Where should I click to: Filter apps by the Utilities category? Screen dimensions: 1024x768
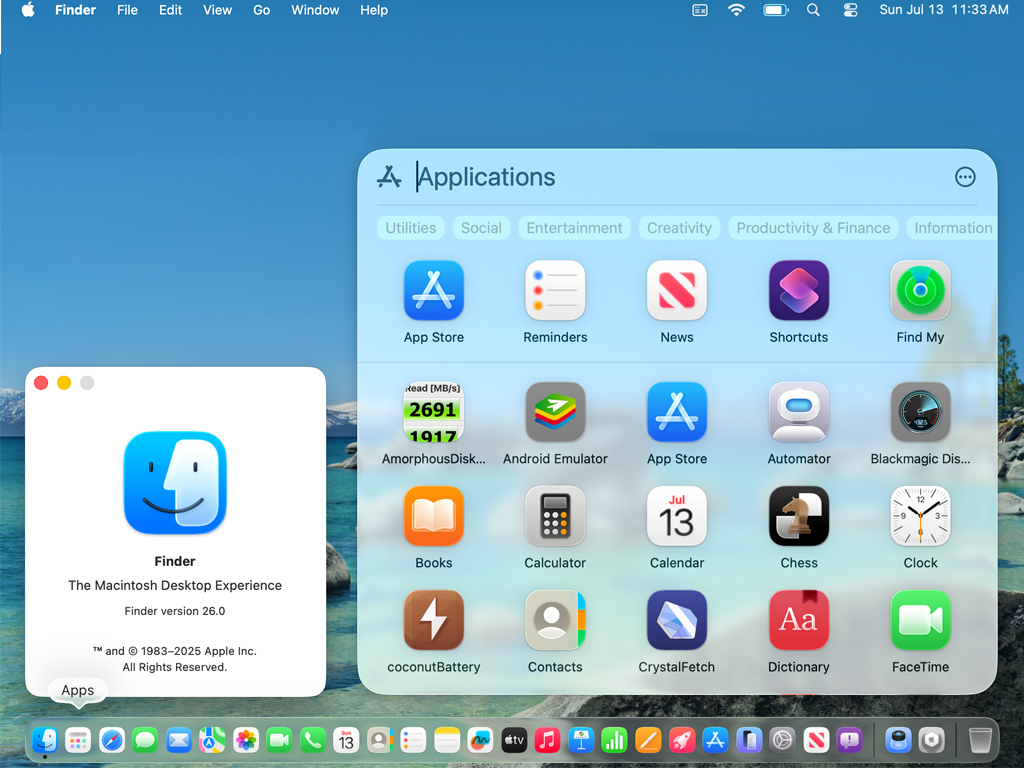pos(411,228)
